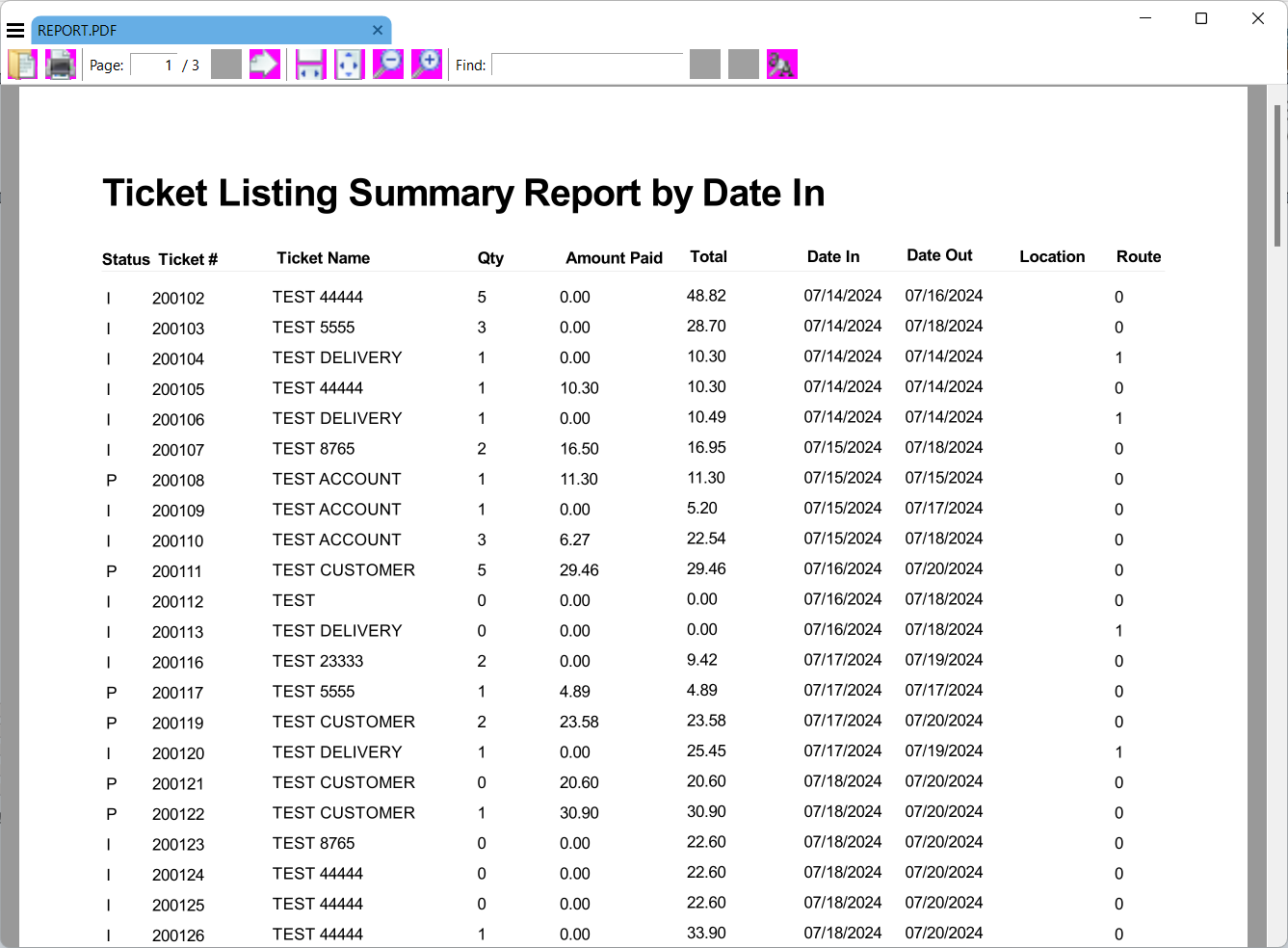Click the Route column header

[1139, 256]
